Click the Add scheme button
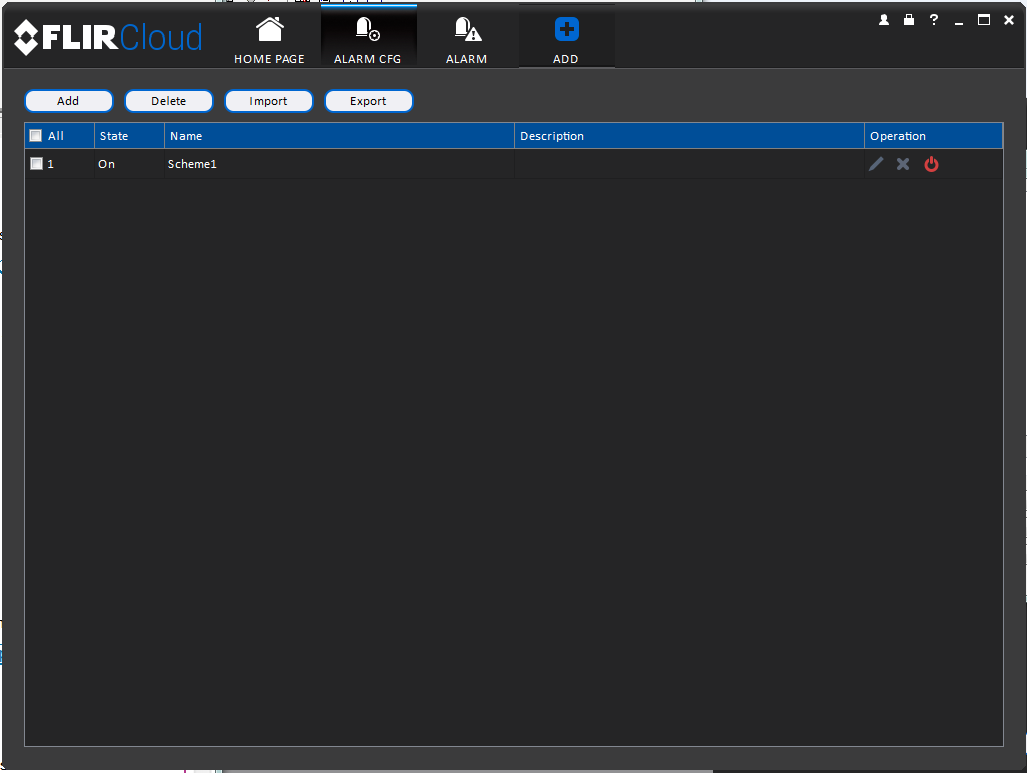Viewport: 1027px width, 773px height. coord(69,101)
